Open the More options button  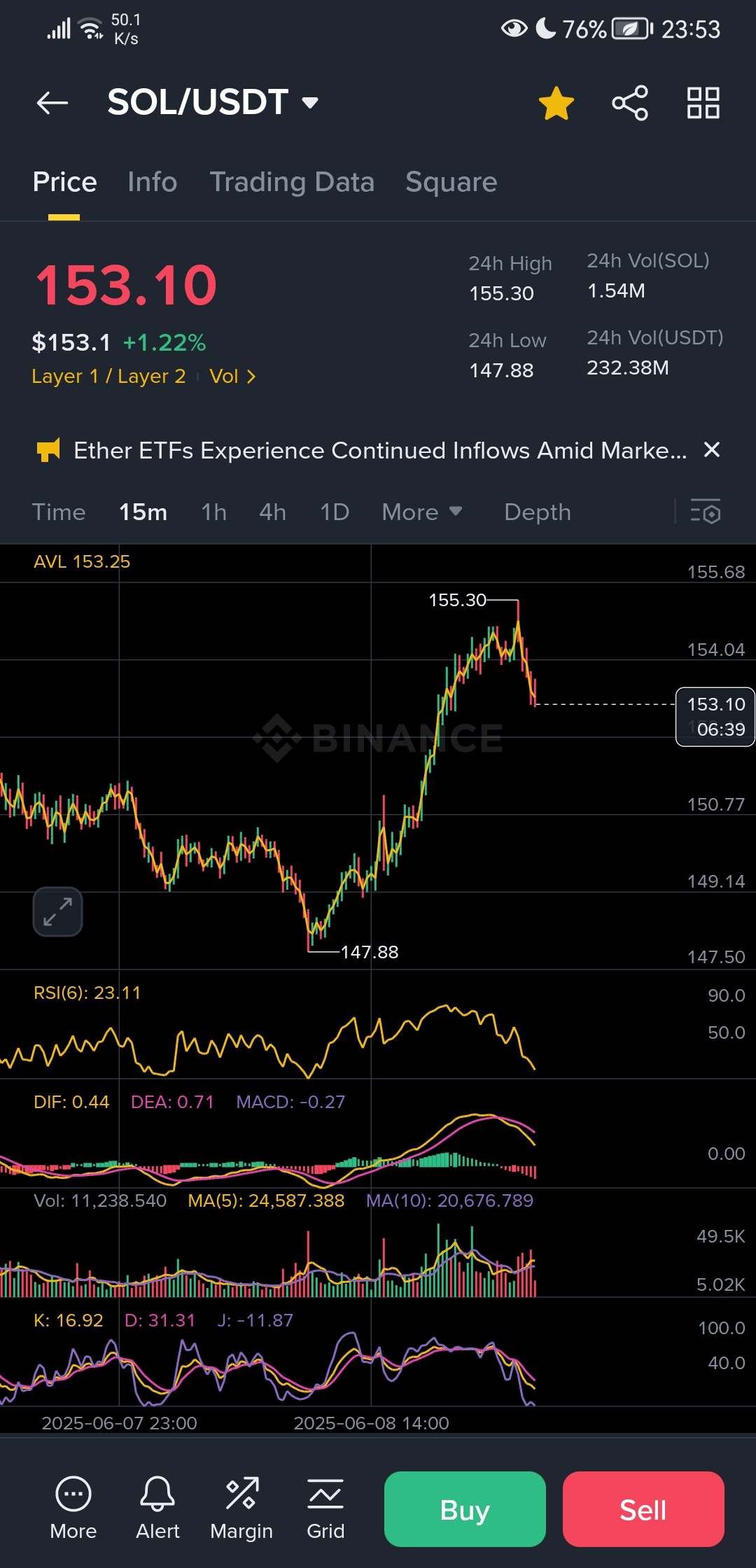(x=73, y=1508)
